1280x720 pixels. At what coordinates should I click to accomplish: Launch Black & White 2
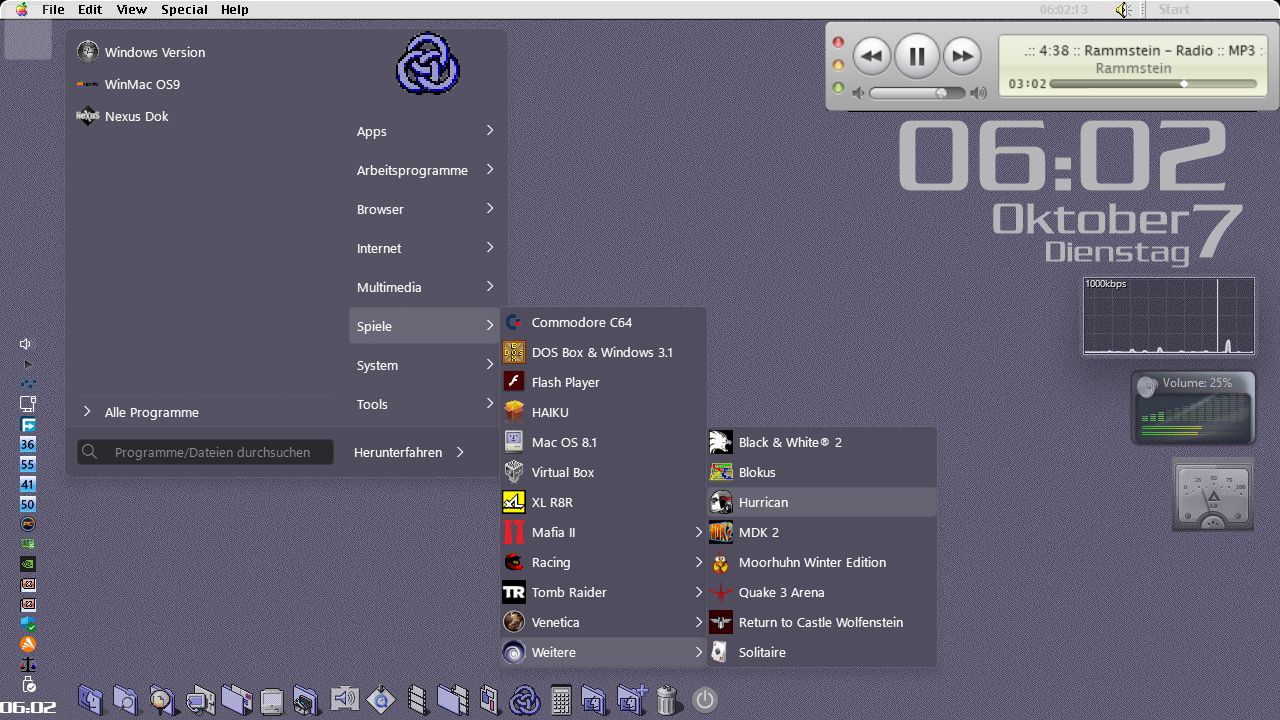coord(822,442)
